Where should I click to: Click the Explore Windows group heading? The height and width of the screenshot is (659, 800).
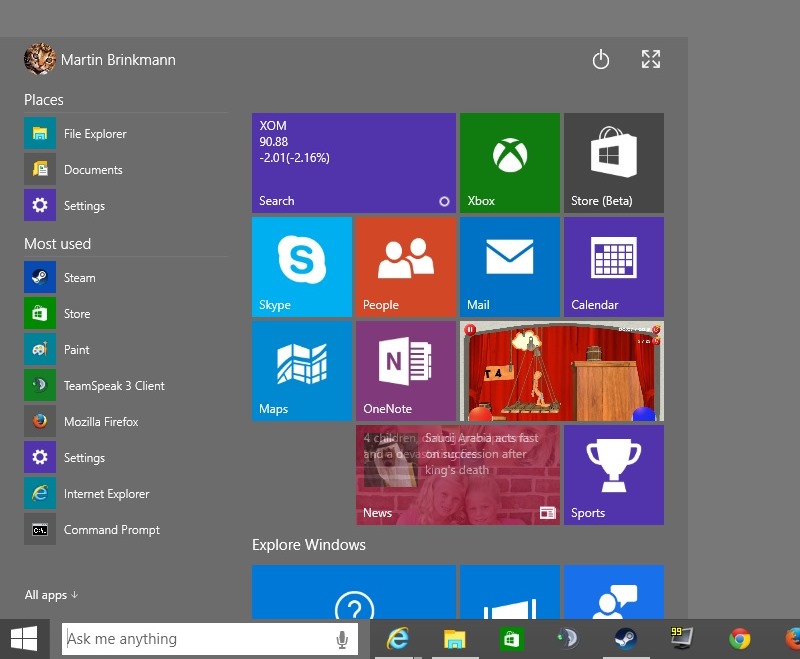click(x=309, y=545)
